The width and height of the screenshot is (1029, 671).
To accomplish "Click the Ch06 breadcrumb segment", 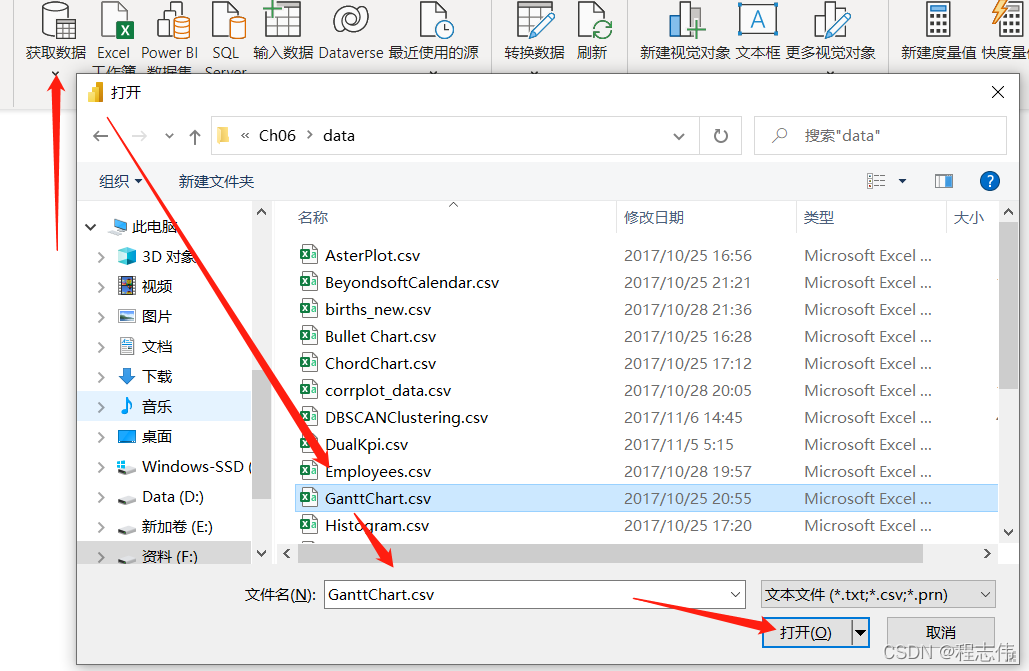I will pyautogui.click(x=277, y=136).
